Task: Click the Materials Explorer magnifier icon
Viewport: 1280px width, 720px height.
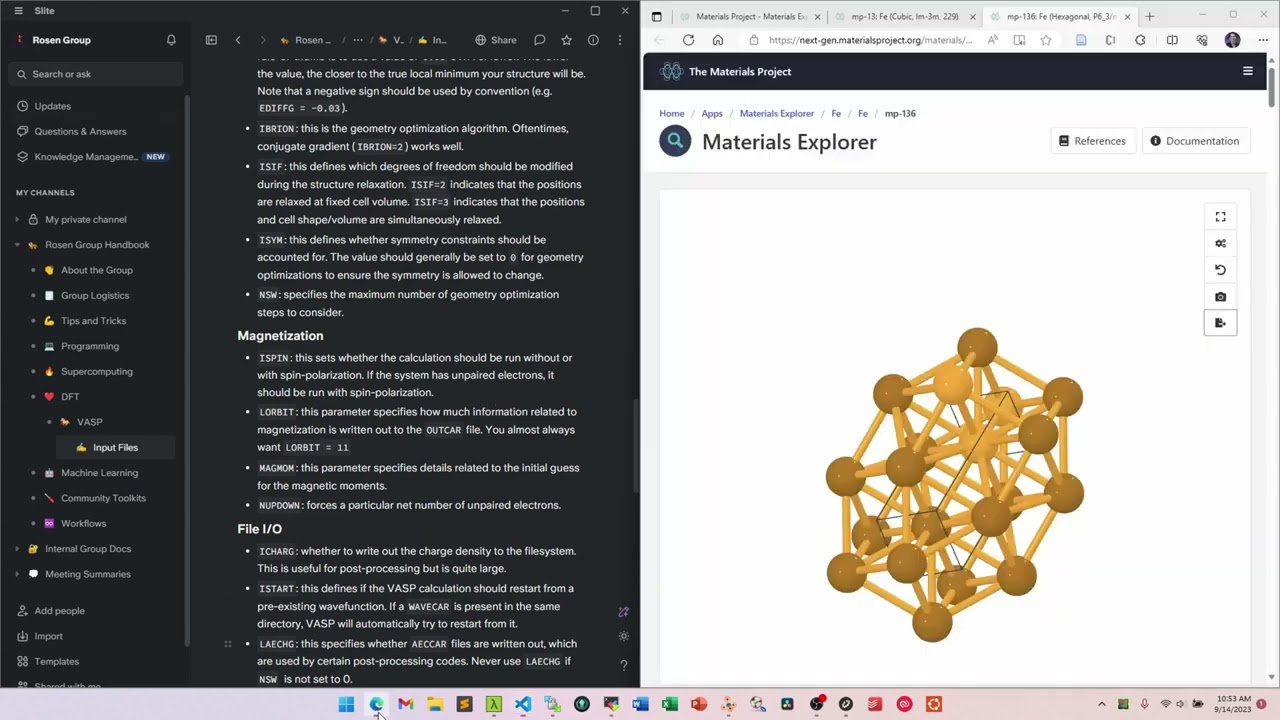Action: pyautogui.click(x=675, y=141)
